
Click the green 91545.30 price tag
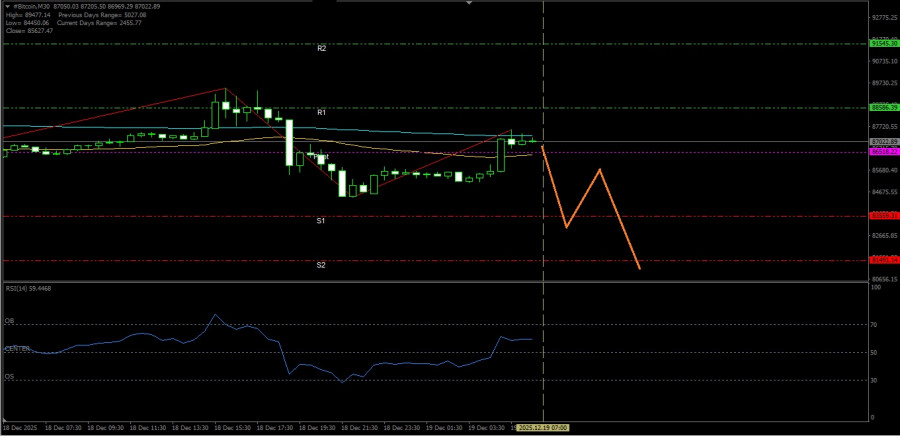883,43
